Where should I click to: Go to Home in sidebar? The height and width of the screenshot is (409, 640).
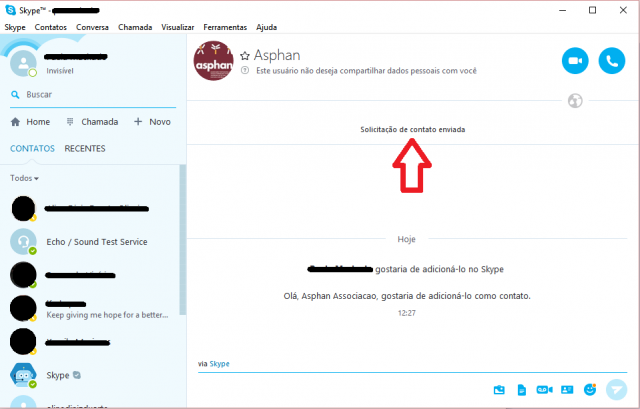click(30, 122)
